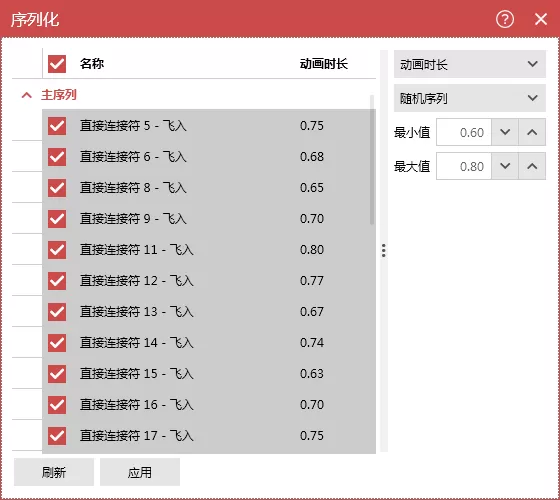Uncheck 直接连接符 5 - 飞入
This screenshot has width=560, height=500.
[57, 126]
